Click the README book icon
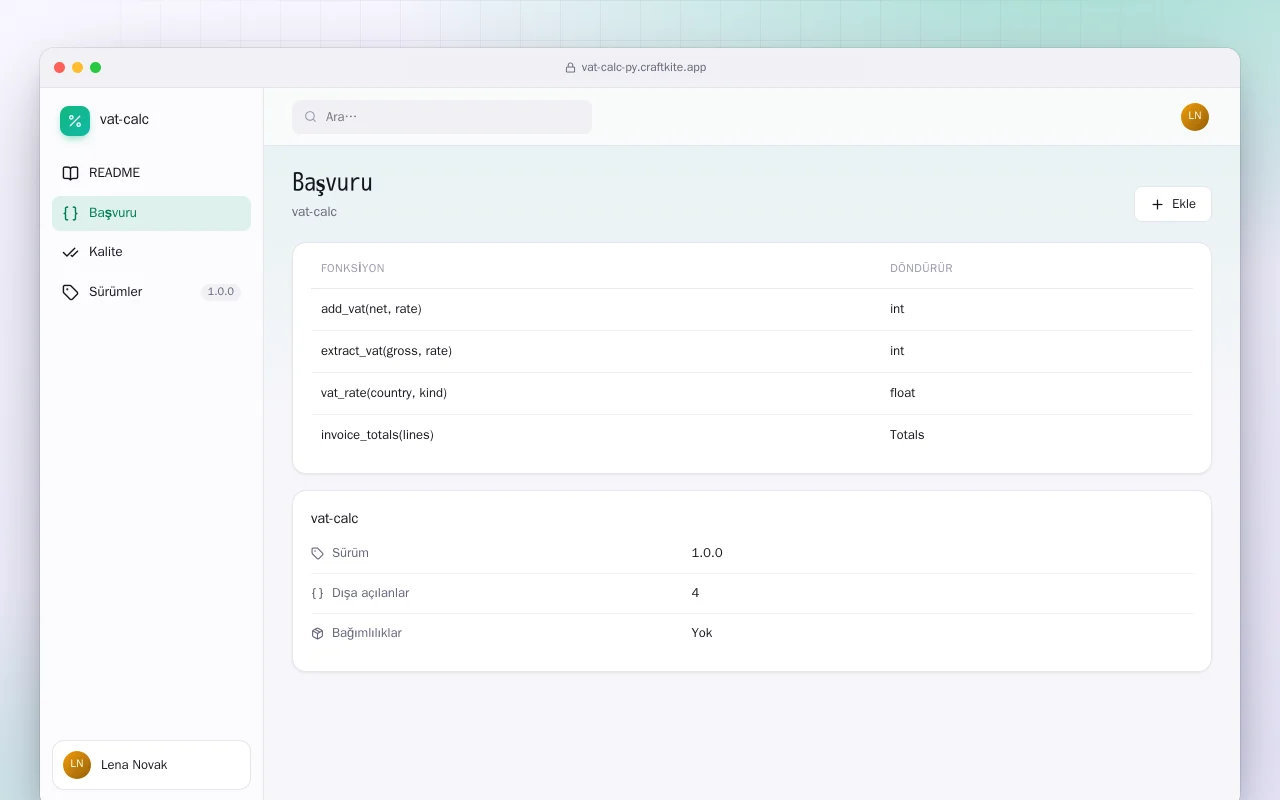The width and height of the screenshot is (1280, 800). pos(70,173)
